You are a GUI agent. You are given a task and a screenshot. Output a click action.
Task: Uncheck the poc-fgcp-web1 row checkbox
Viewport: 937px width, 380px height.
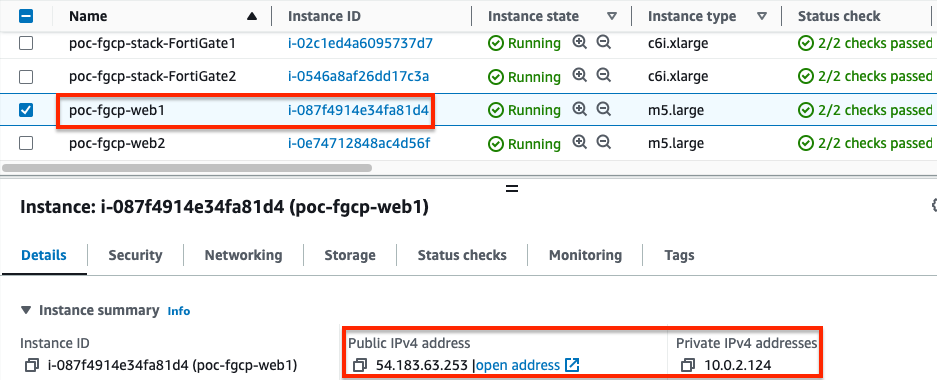(26, 110)
